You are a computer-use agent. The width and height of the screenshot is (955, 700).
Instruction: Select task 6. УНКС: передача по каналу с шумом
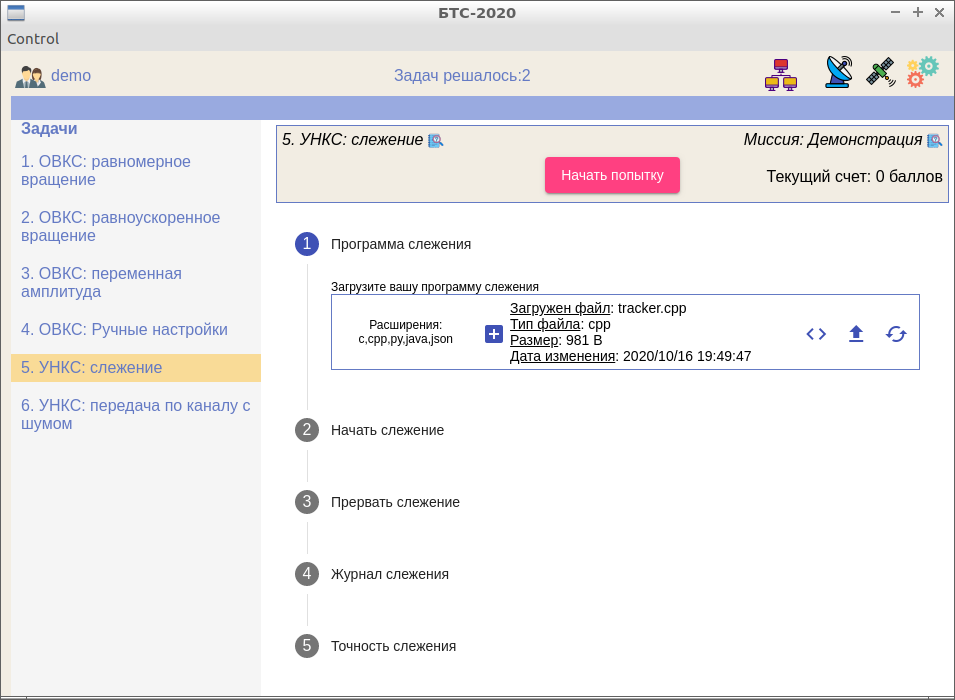pyautogui.click(x=135, y=414)
